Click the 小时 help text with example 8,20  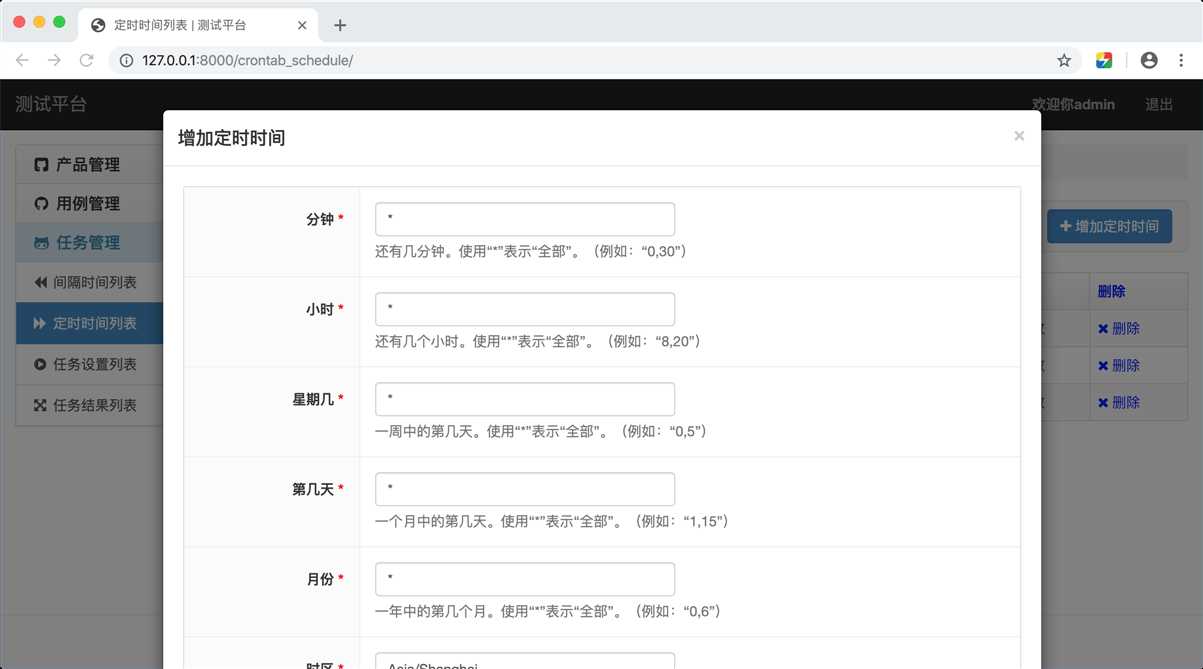538,341
